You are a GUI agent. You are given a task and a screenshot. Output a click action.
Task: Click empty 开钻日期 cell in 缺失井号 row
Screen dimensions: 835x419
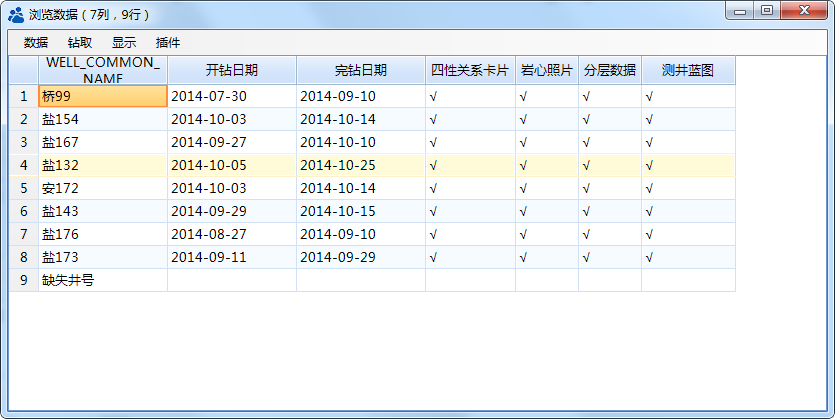[x=232, y=280]
